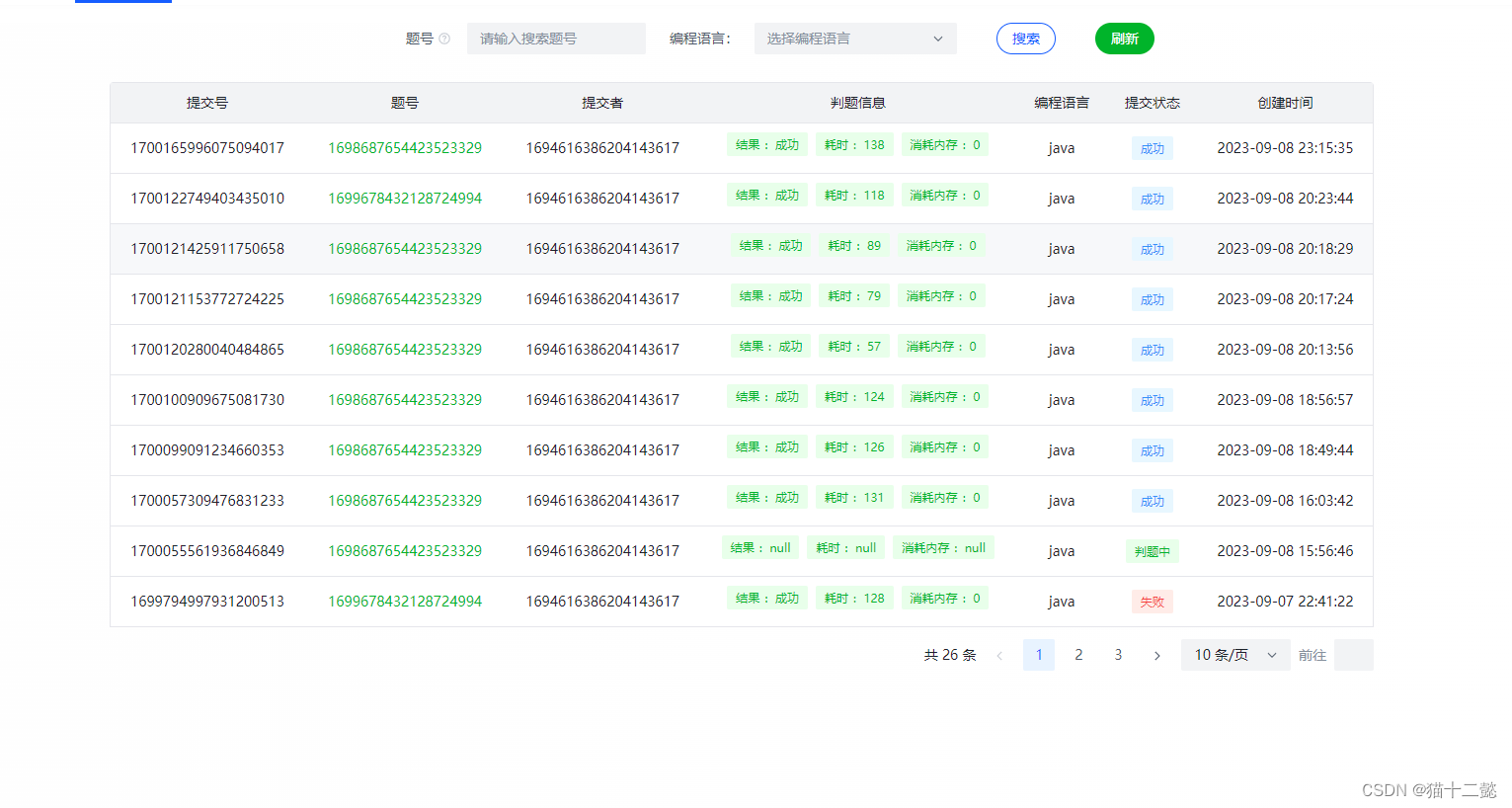This screenshot has height=808, width=1512.
Task: Click the 编程语言 column header
Action: pyautogui.click(x=1062, y=103)
